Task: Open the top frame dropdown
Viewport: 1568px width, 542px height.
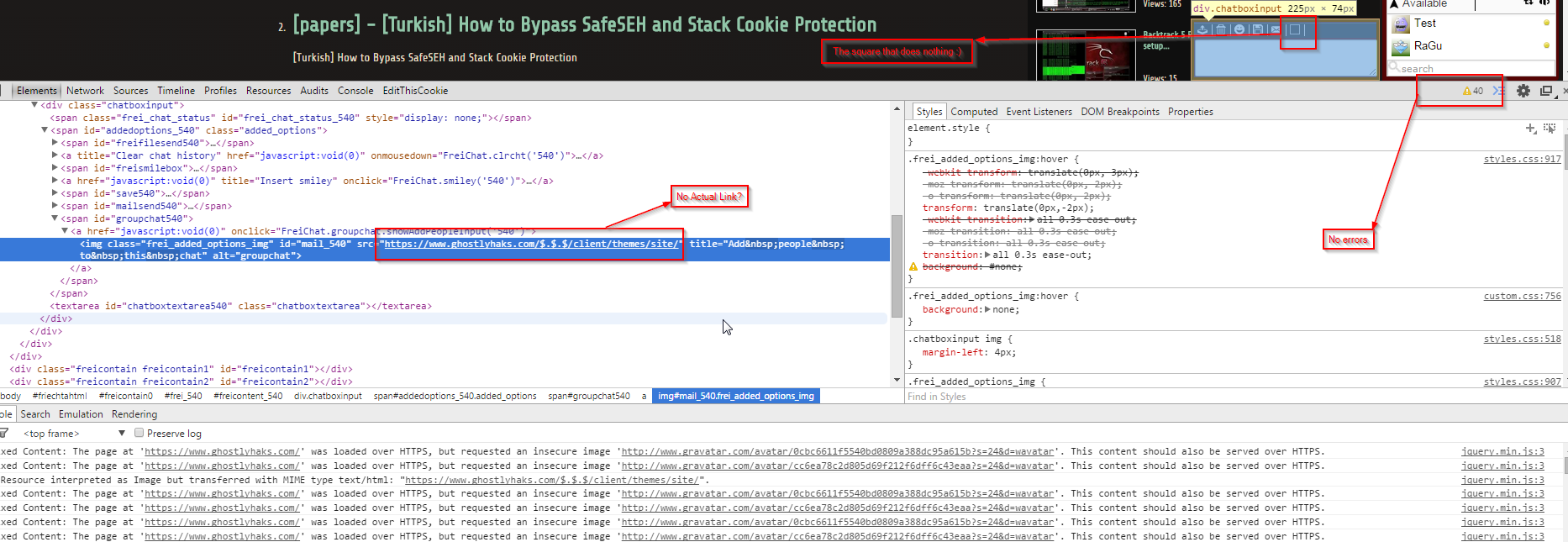Action: [x=74, y=434]
